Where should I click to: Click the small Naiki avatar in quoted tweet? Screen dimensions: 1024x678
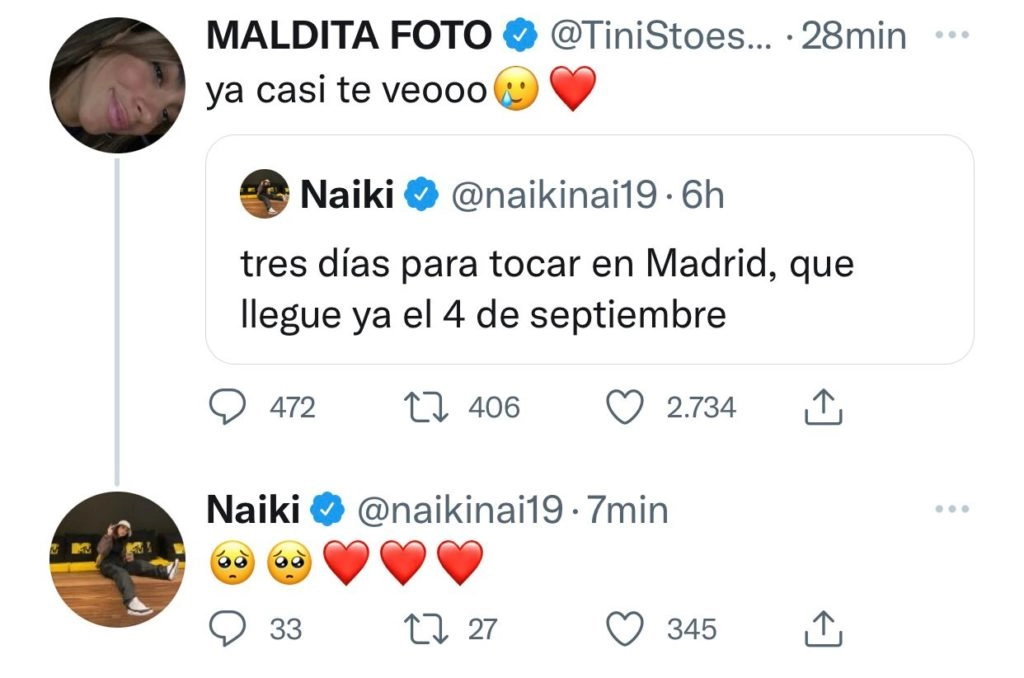[265, 195]
